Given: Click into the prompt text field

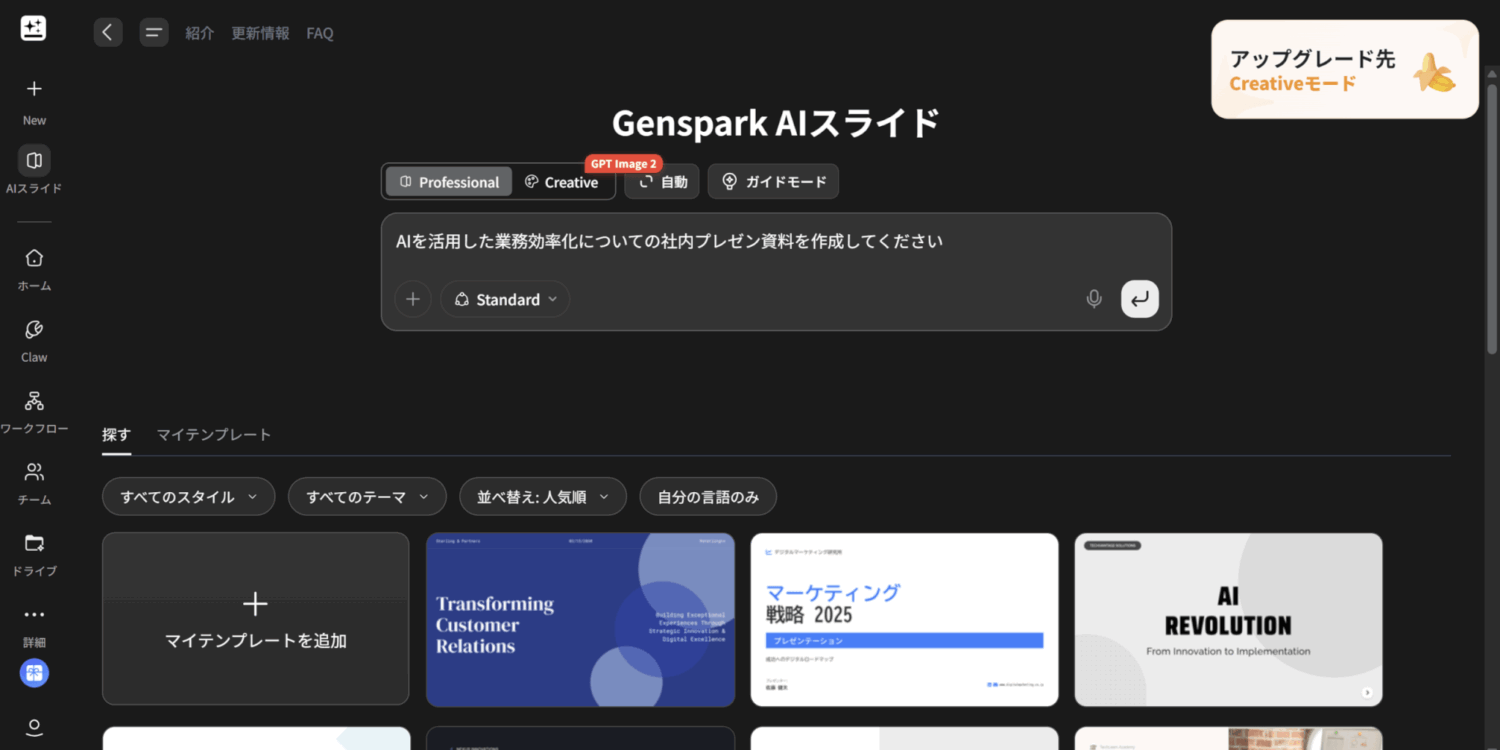Looking at the screenshot, I should (x=776, y=242).
